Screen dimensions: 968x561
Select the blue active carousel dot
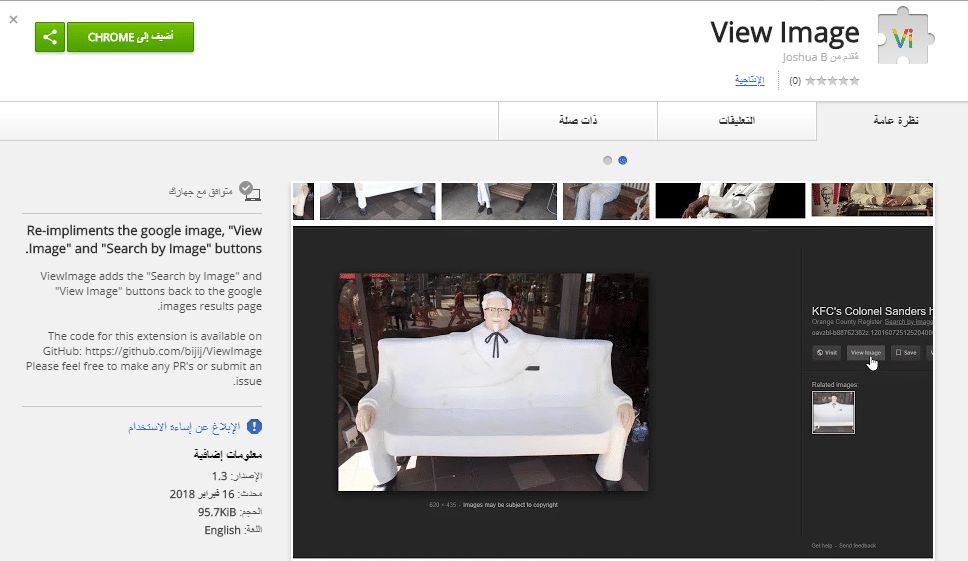[x=623, y=160]
